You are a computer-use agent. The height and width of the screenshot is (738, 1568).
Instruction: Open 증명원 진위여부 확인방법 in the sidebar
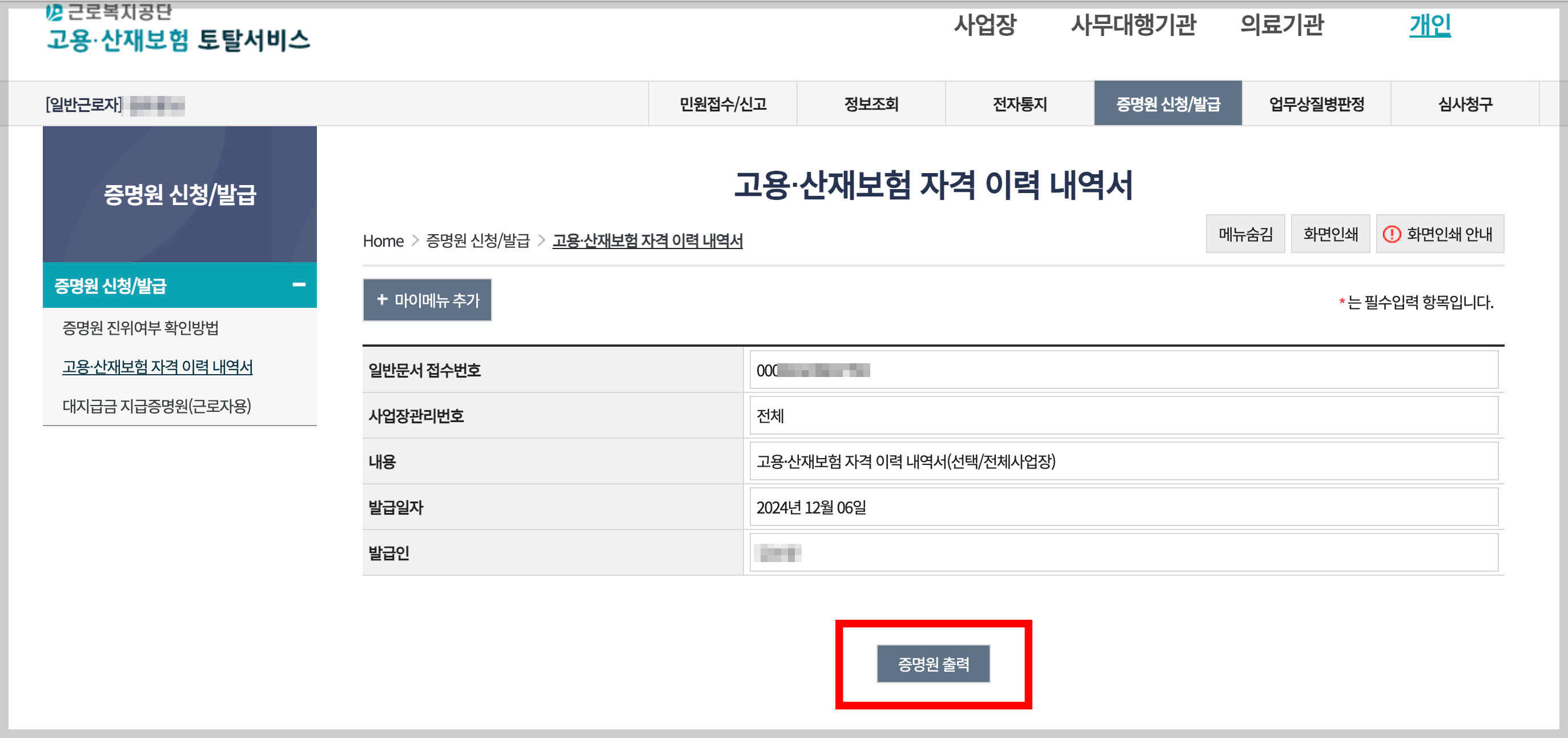[141, 329]
